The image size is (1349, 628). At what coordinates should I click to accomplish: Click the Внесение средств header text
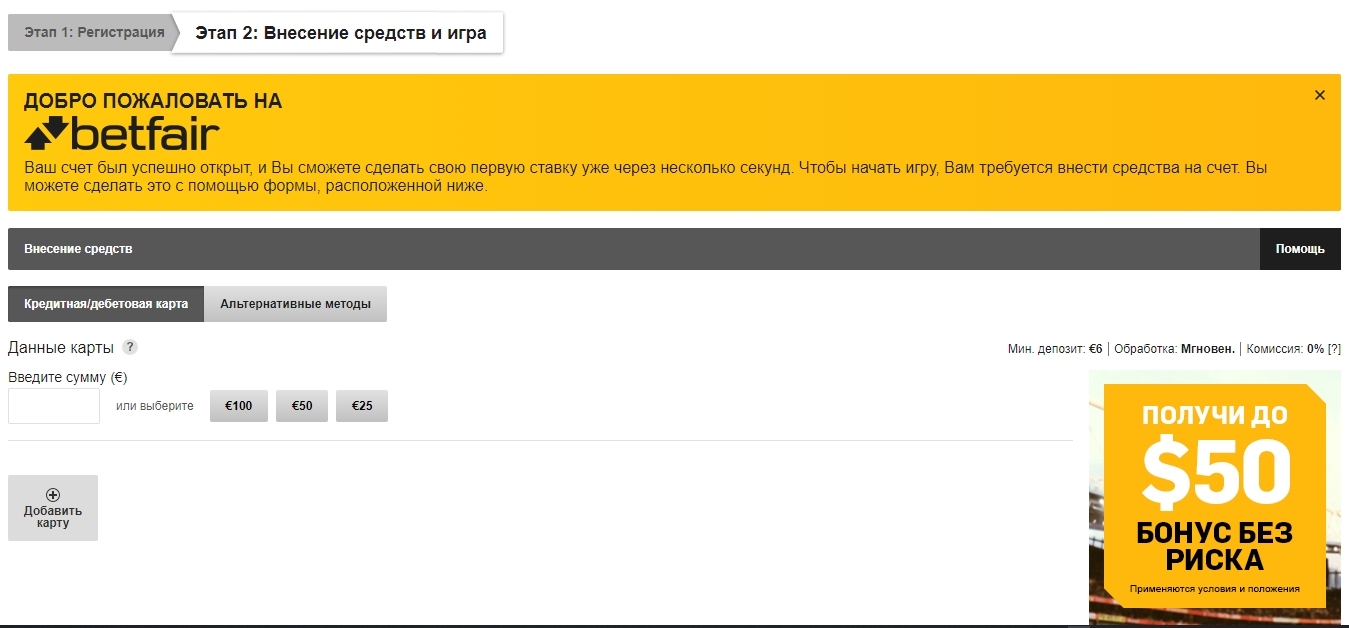pyautogui.click(x=78, y=249)
